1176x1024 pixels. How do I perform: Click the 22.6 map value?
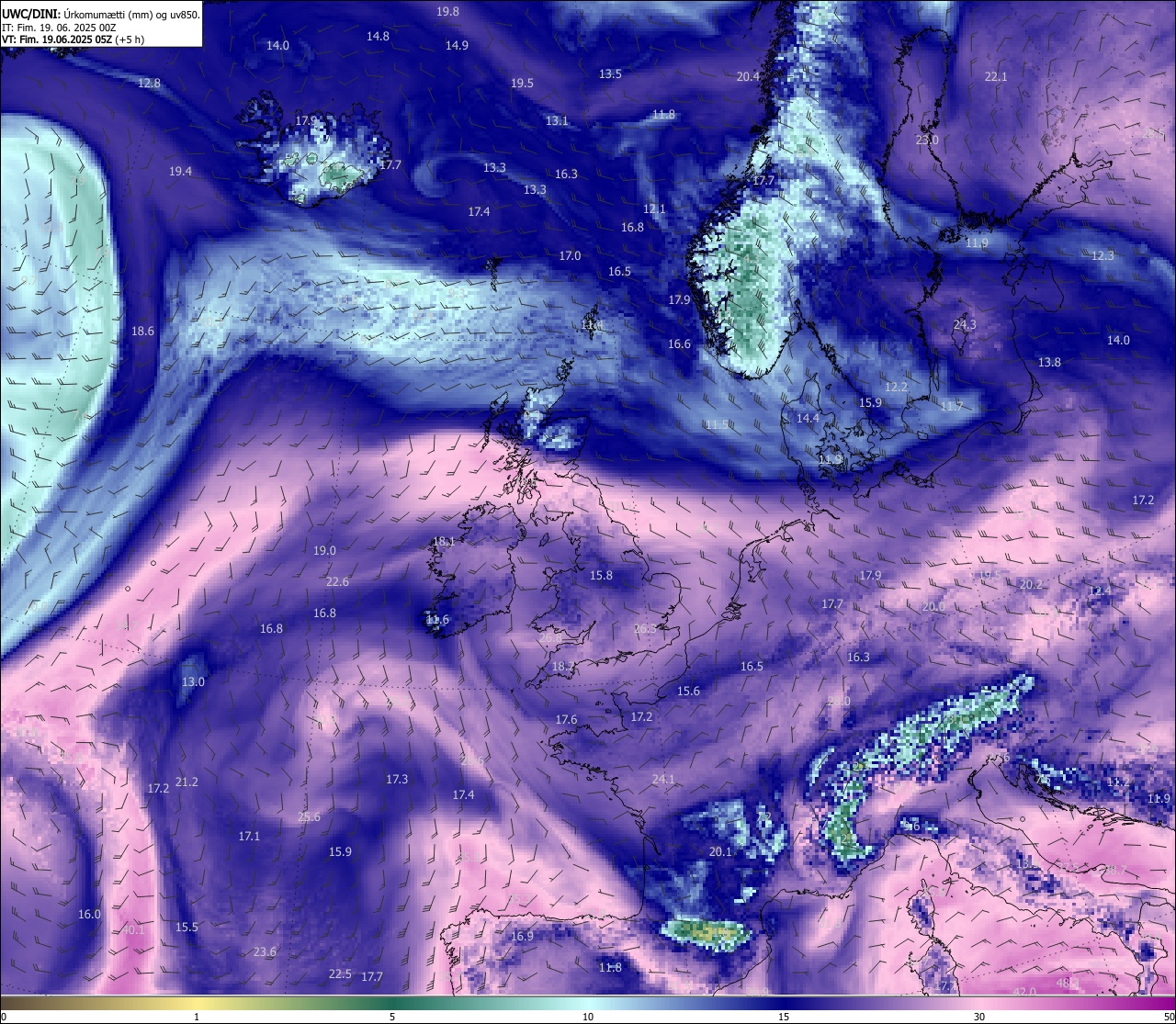click(337, 581)
